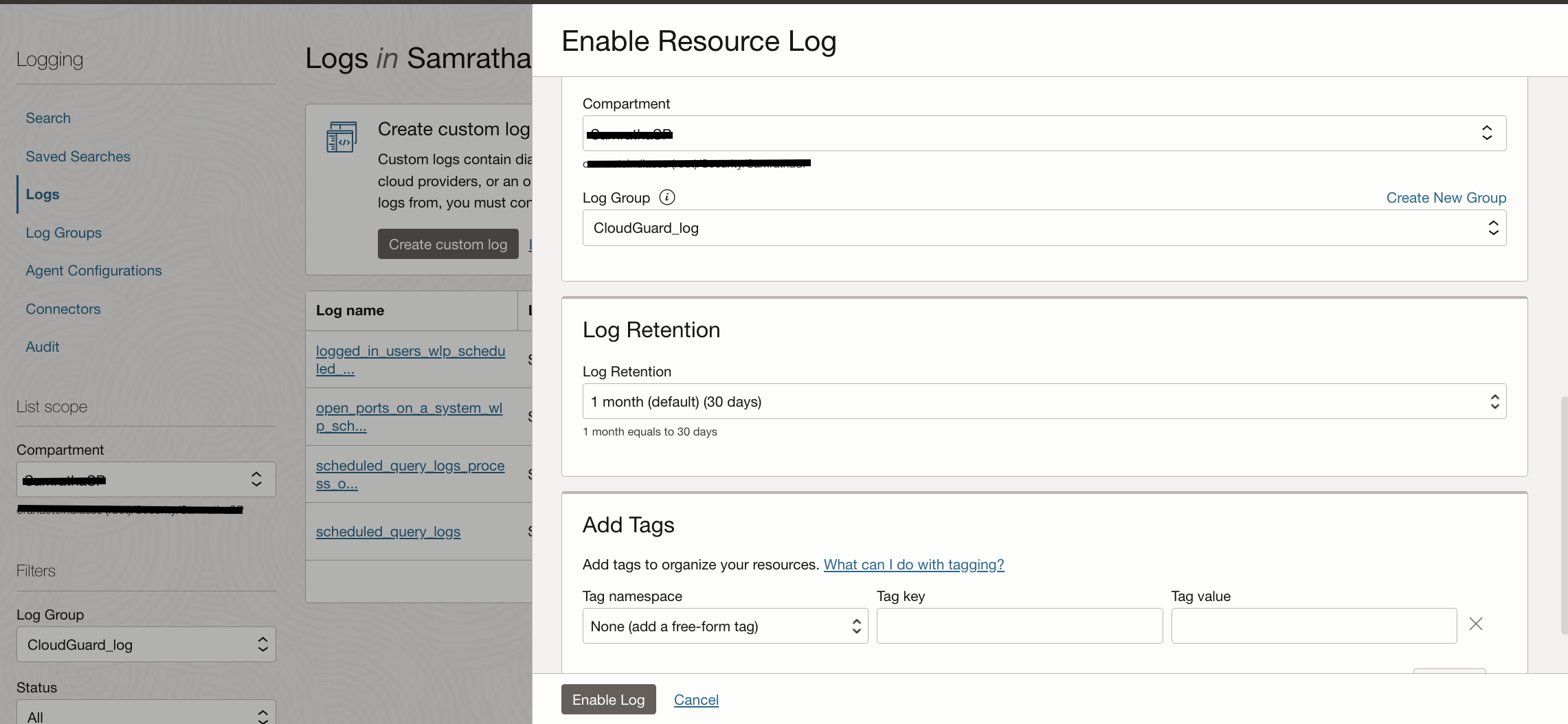The width and height of the screenshot is (1568, 724).
Task: Open the scheduled_query_logs log entry
Action: pos(388,532)
